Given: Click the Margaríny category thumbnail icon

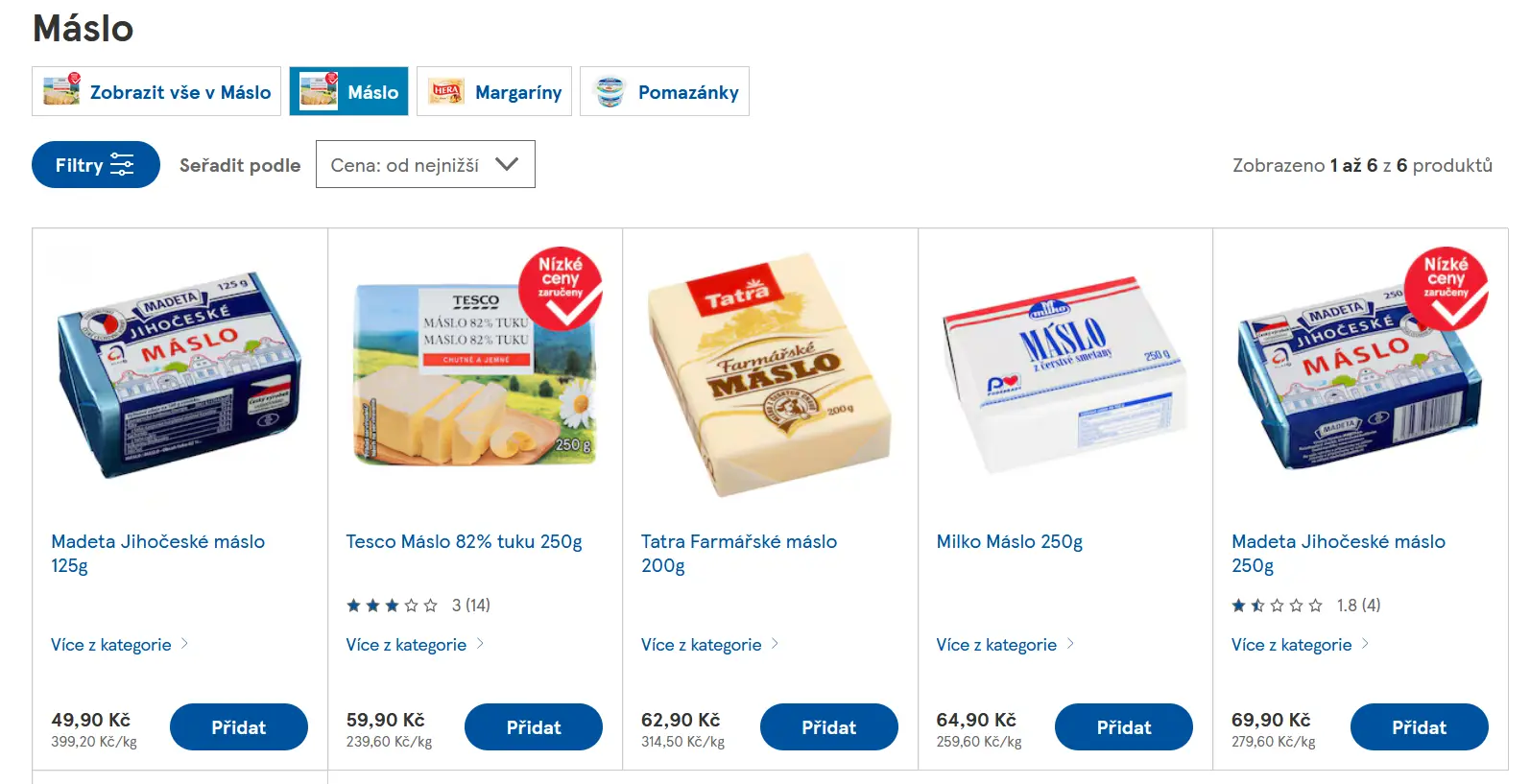Looking at the screenshot, I should click(x=446, y=92).
